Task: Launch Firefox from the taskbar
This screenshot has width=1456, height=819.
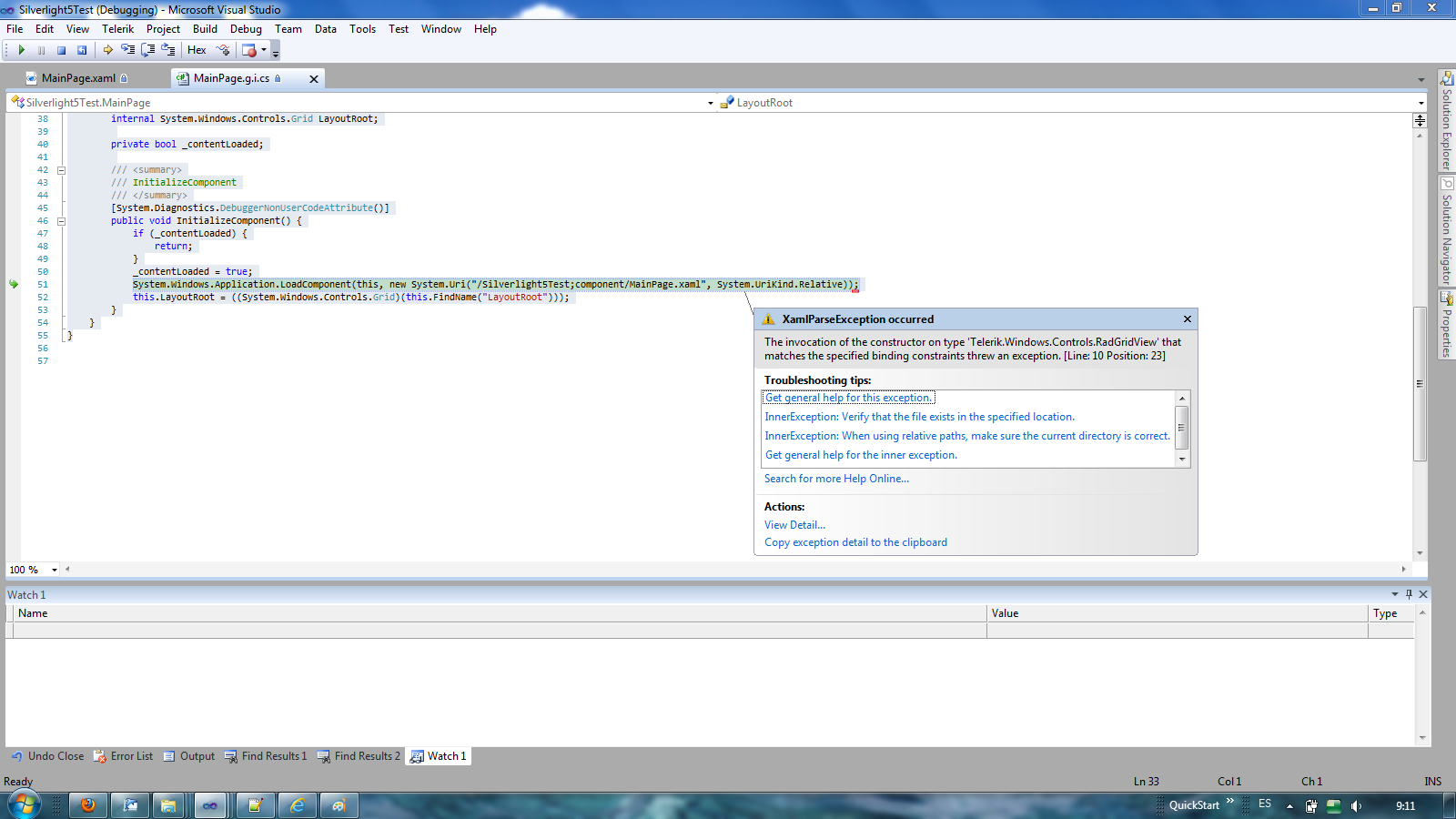Action: (88, 805)
